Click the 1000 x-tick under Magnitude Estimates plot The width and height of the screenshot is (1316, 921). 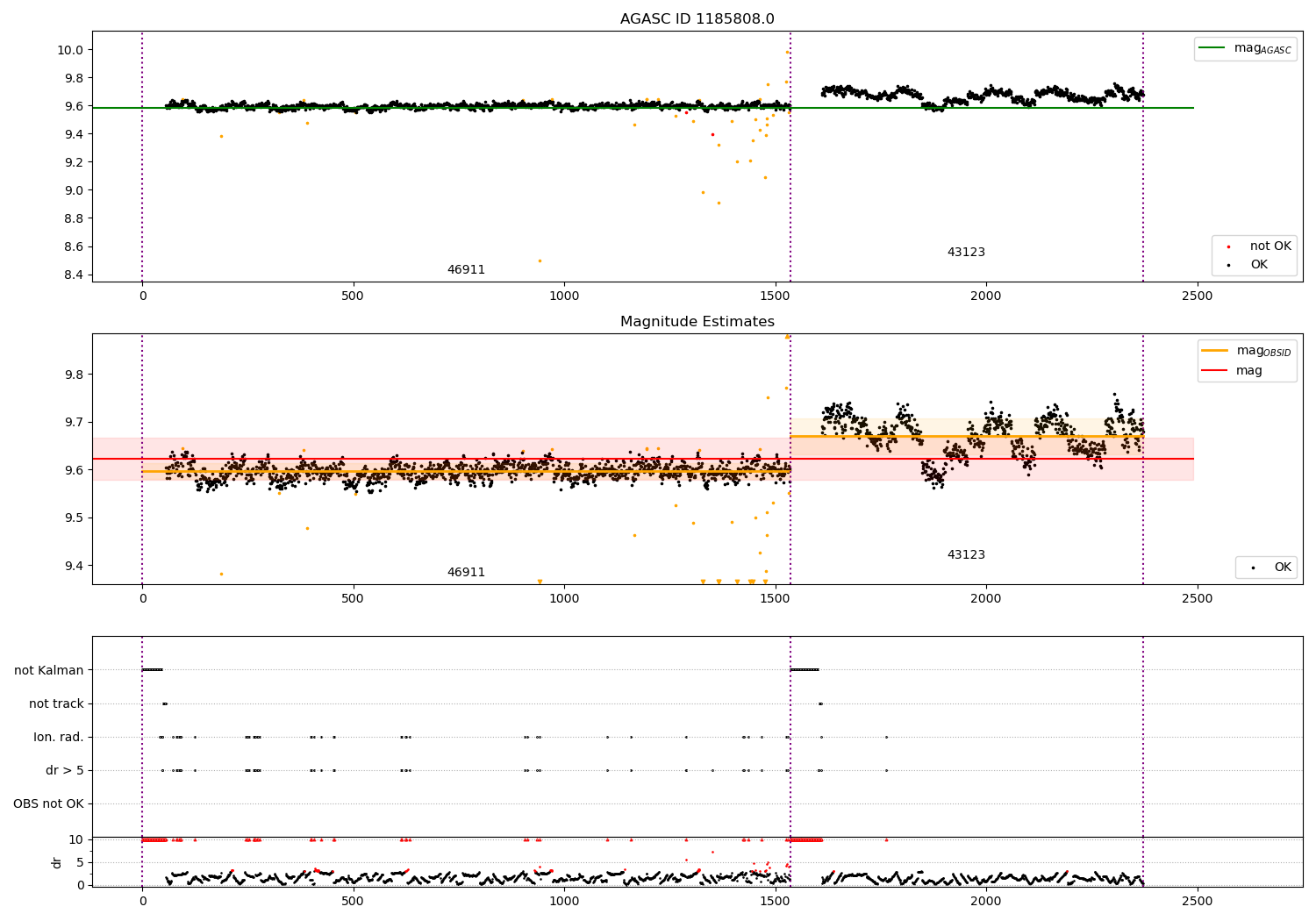point(564,599)
